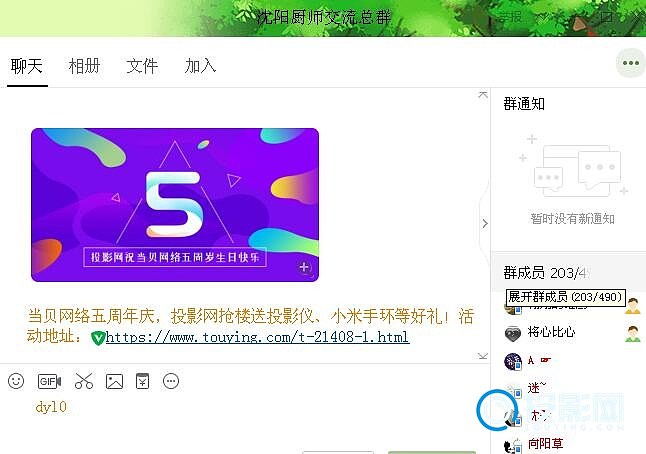Image resolution: width=646 pixels, height=454 pixels.
Task: Open the send picture icon
Action: [x=115, y=381]
